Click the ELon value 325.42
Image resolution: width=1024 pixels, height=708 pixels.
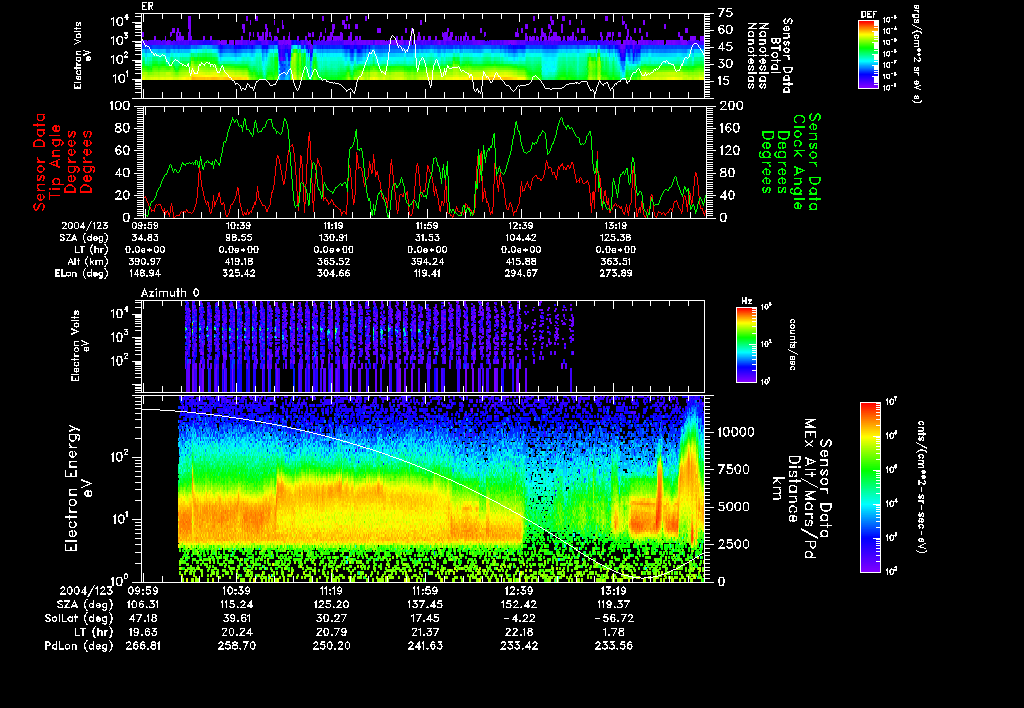pos(238,274)
